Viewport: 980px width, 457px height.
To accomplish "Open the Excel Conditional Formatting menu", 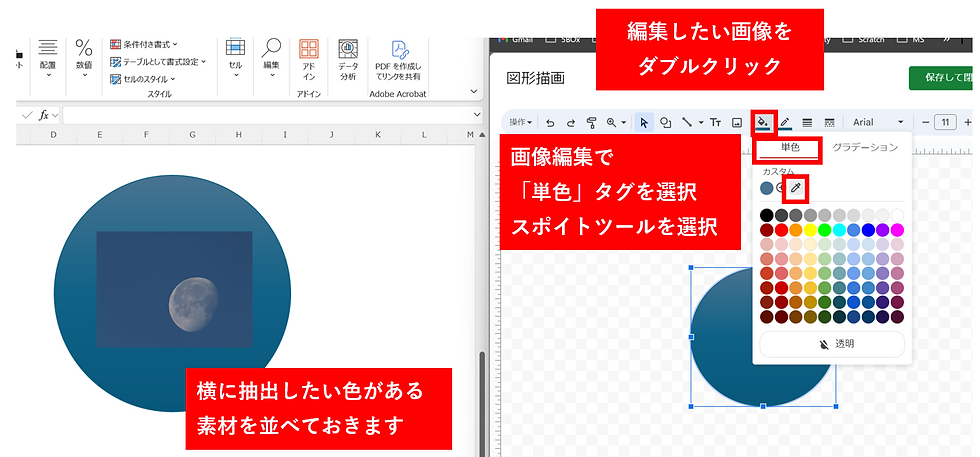I will (144, 44).
